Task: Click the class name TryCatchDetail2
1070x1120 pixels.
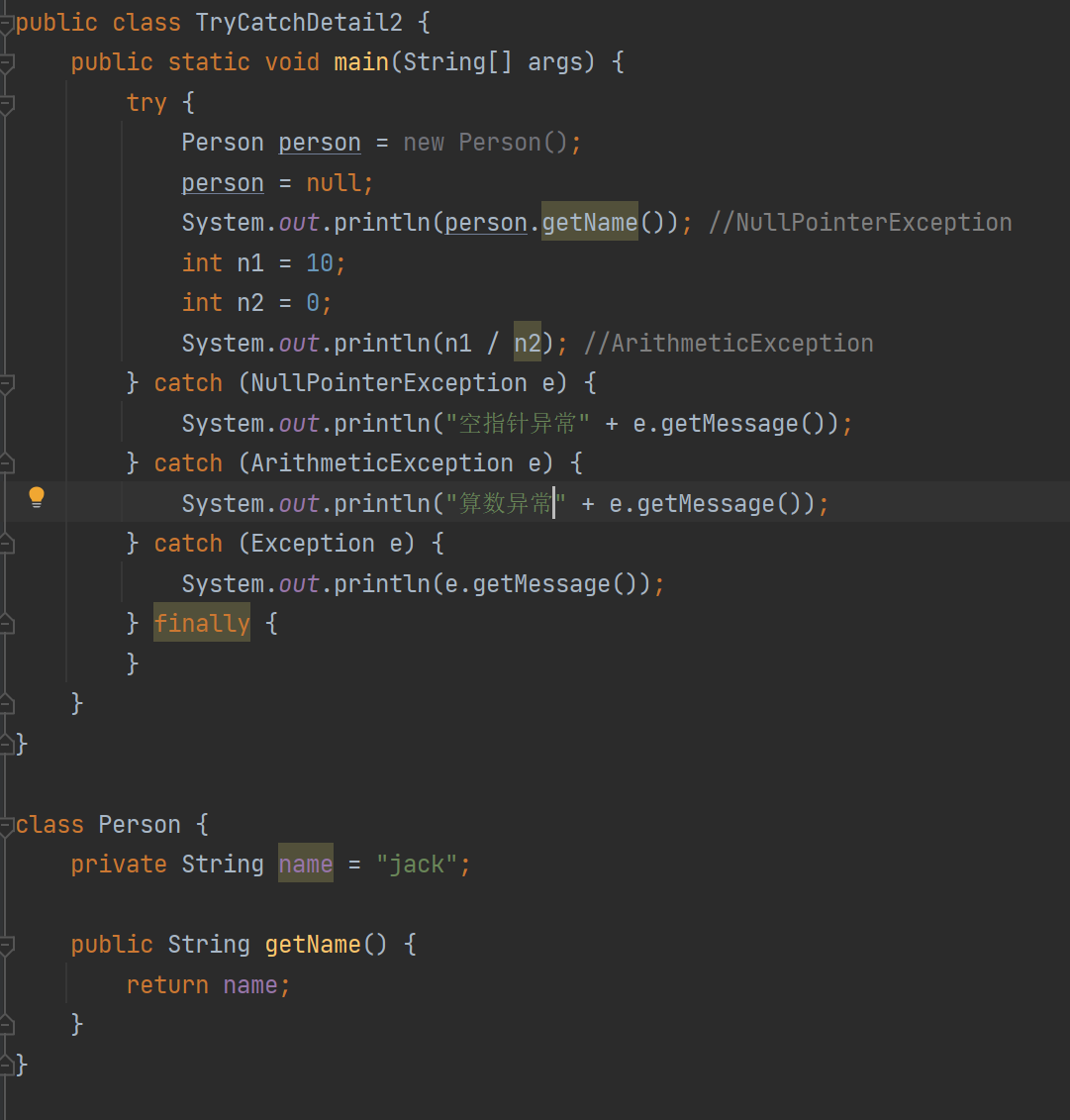Action: (299, 23)
